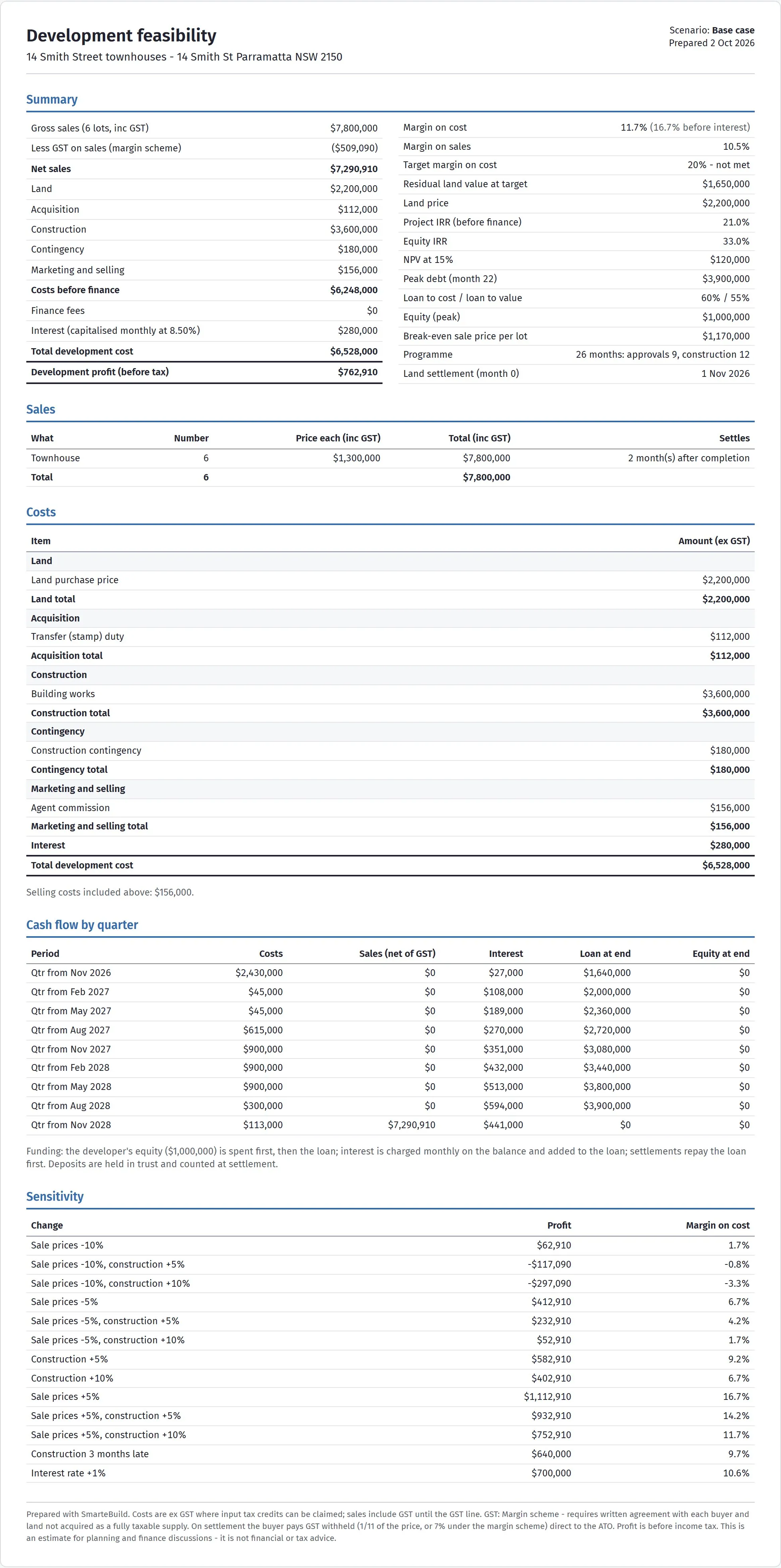Screen dimensions: 781x1568
Task: Click the Programme 26 months value
Action: pyautogui.click(x=662, y=354)
